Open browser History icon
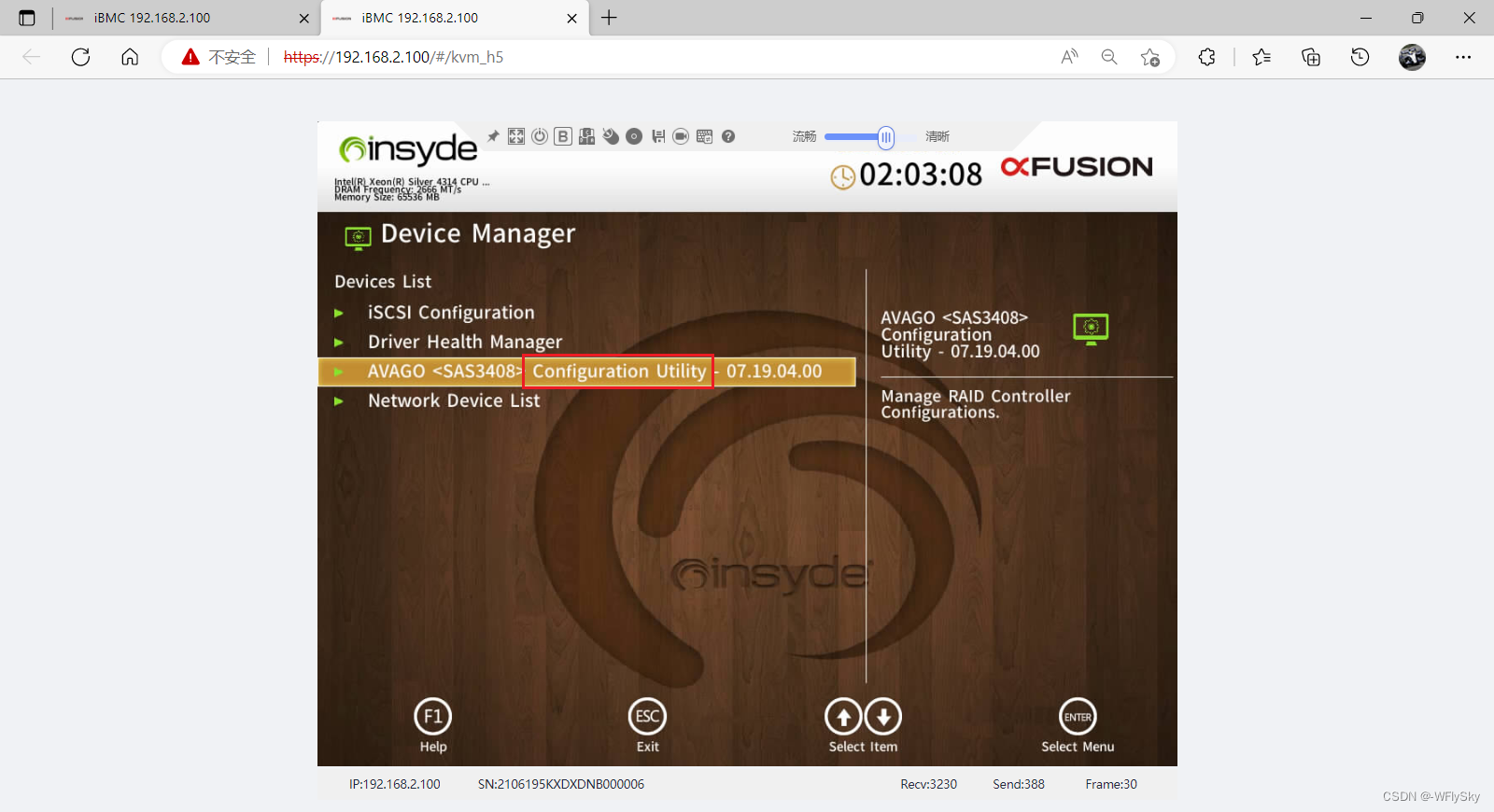The width and height of the screenshot is (1494, 812). click(x=1360, y=57)
